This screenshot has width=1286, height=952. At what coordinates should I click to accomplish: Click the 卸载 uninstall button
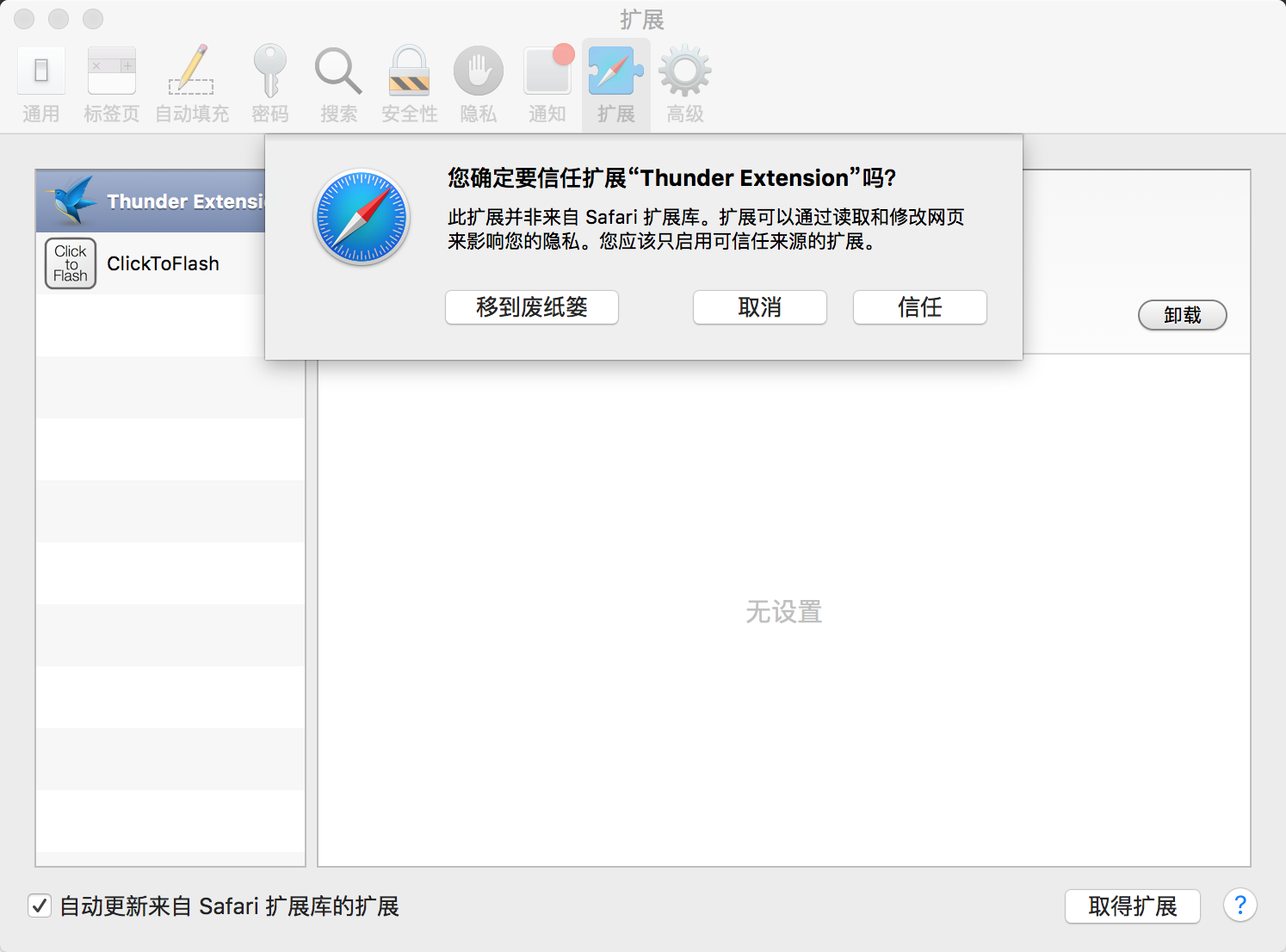point(1183,315)
